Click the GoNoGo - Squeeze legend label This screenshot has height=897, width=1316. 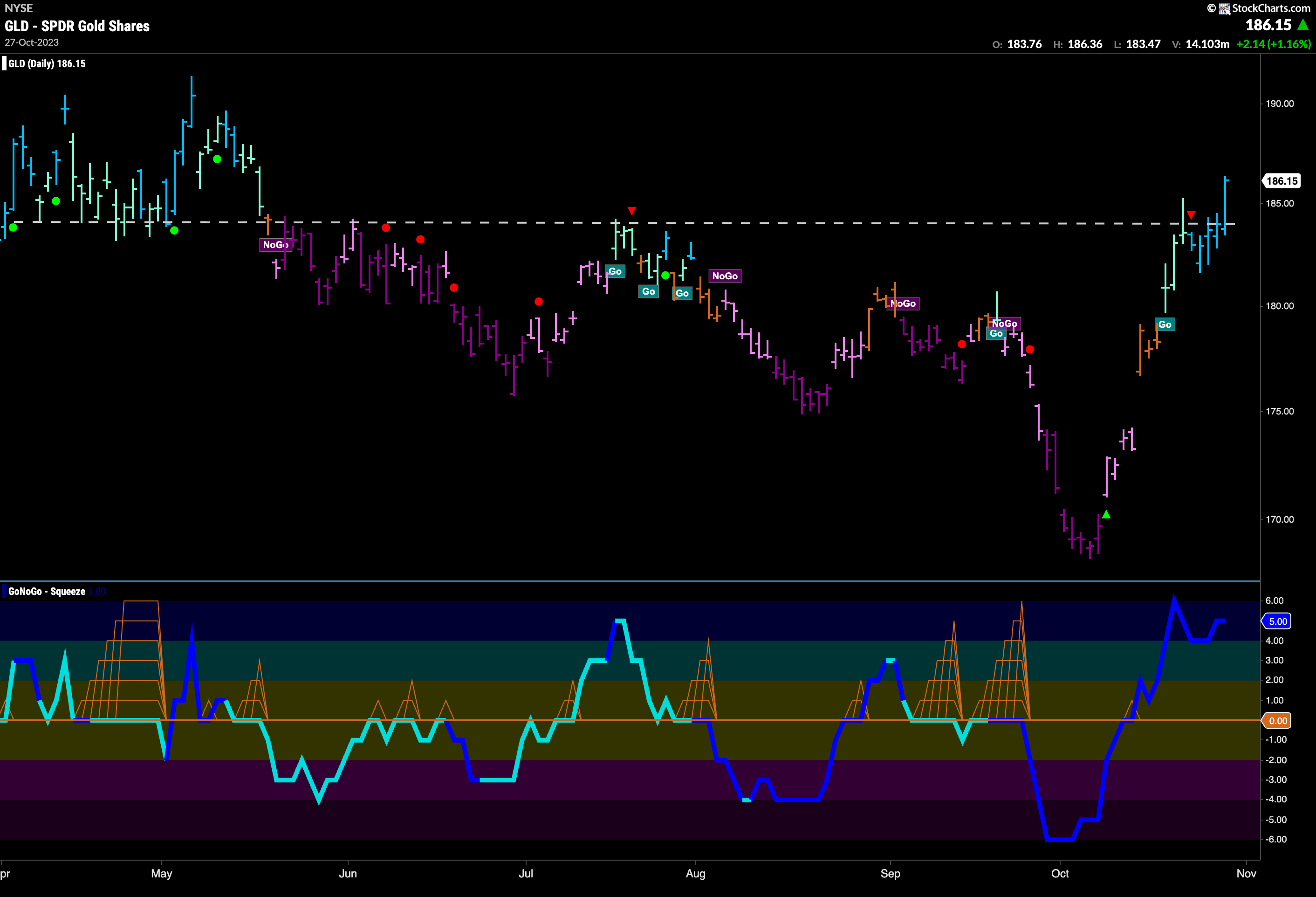point(47,592)
